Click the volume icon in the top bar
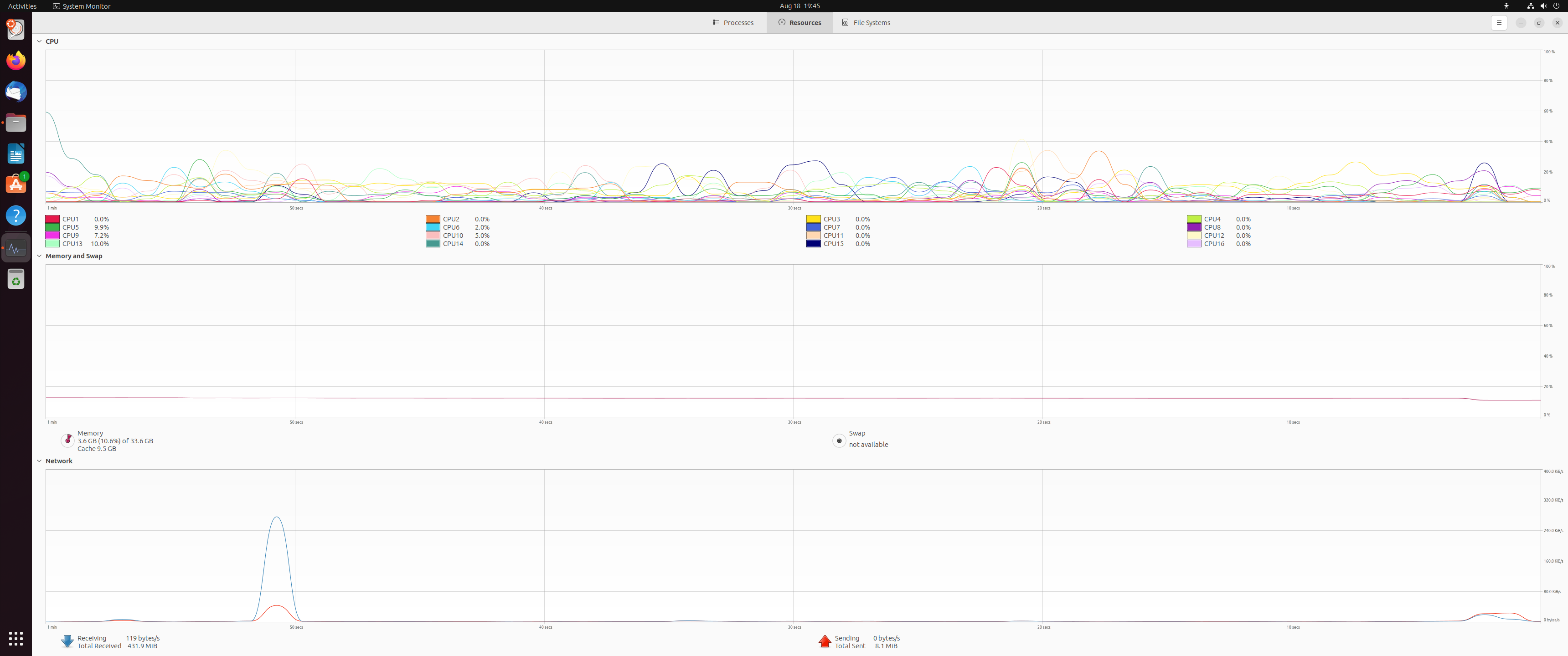 (x=1544, y=5)
